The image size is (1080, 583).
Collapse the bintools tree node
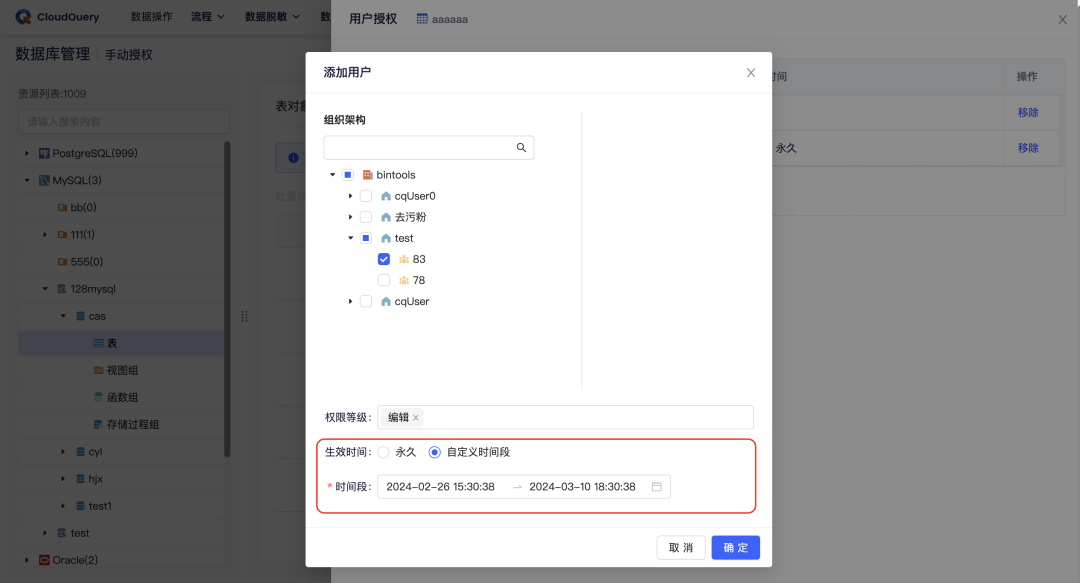tap(333, 175)
